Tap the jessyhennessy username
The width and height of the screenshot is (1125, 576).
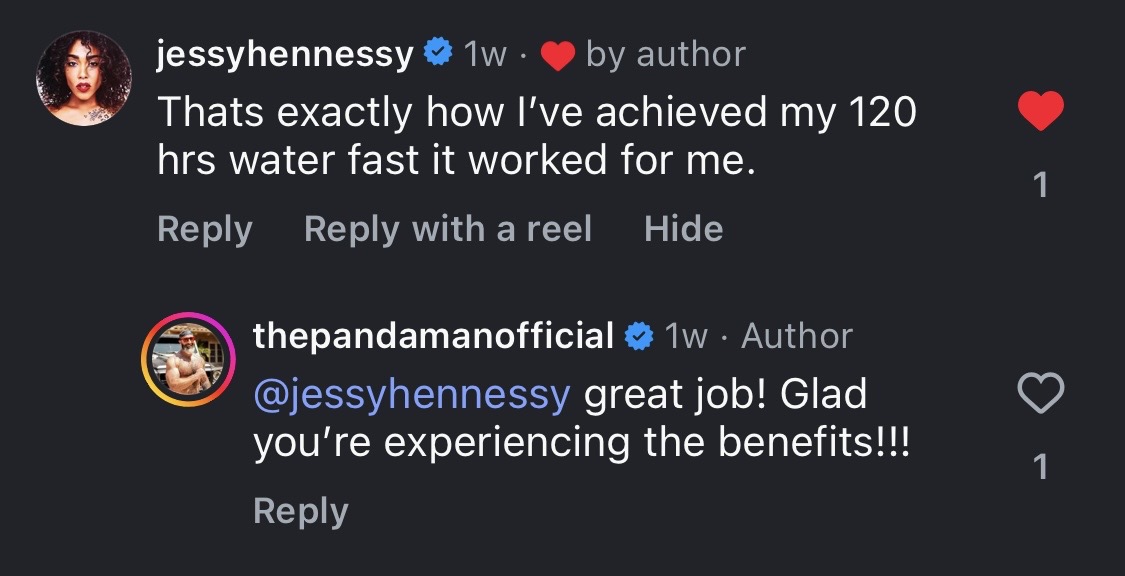coord(285,54)
